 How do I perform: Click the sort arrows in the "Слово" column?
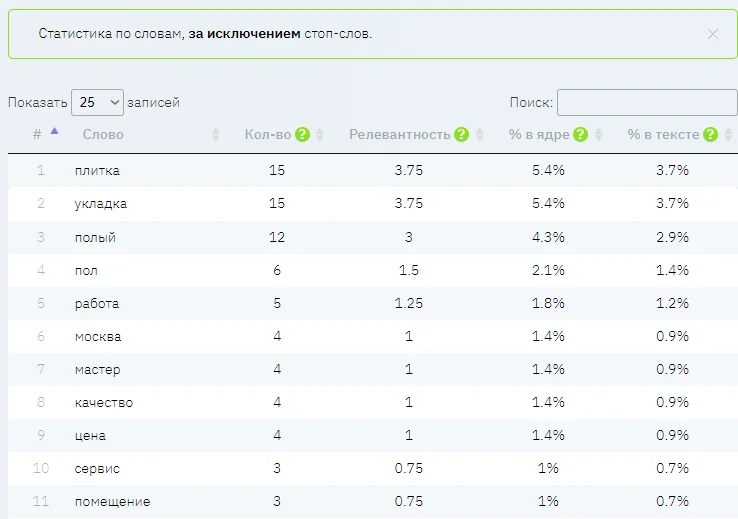pos(215,135)
